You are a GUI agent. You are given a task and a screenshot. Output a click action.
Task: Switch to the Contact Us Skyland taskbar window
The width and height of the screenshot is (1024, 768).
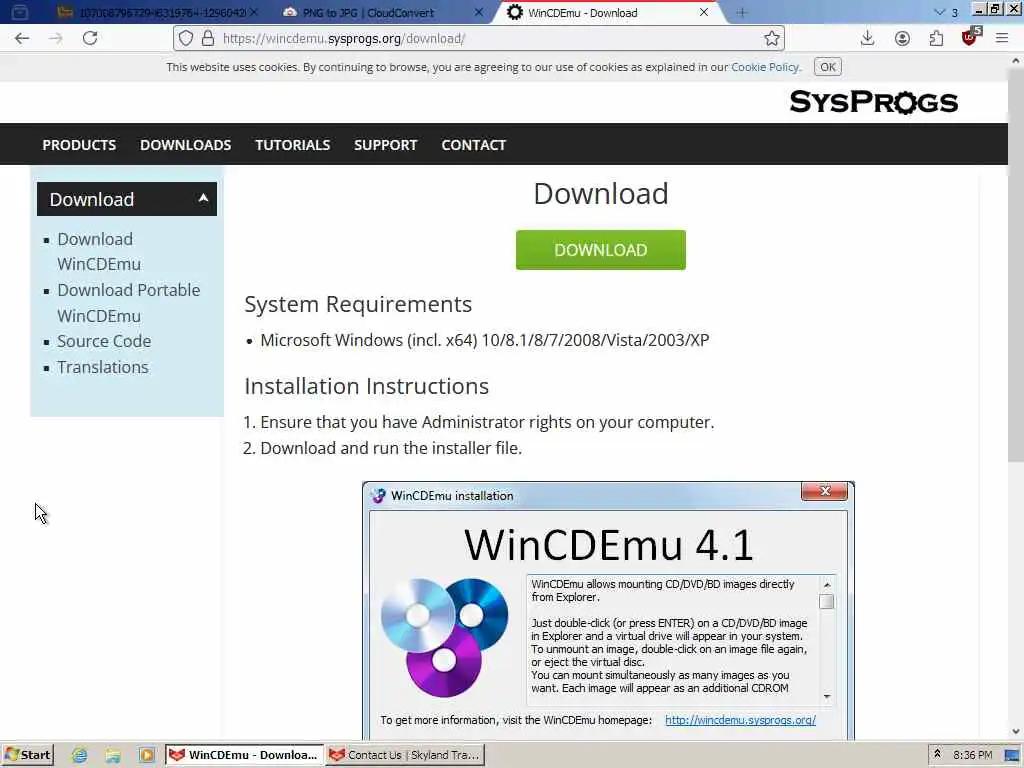point(406,755)
